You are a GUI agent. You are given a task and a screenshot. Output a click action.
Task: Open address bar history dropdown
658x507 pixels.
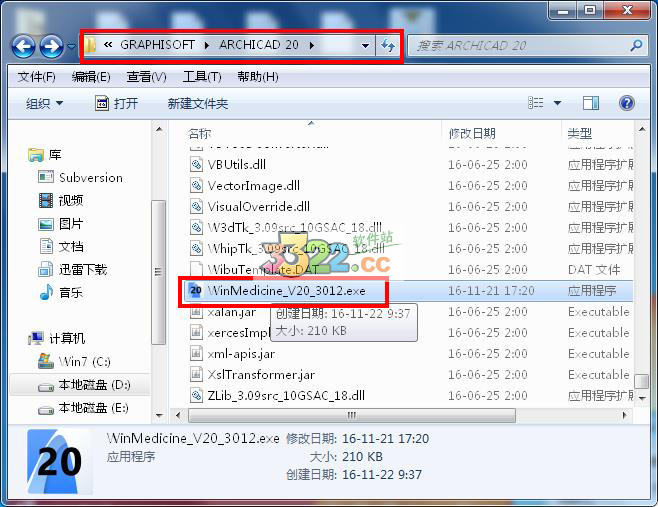tap(366, 45)
